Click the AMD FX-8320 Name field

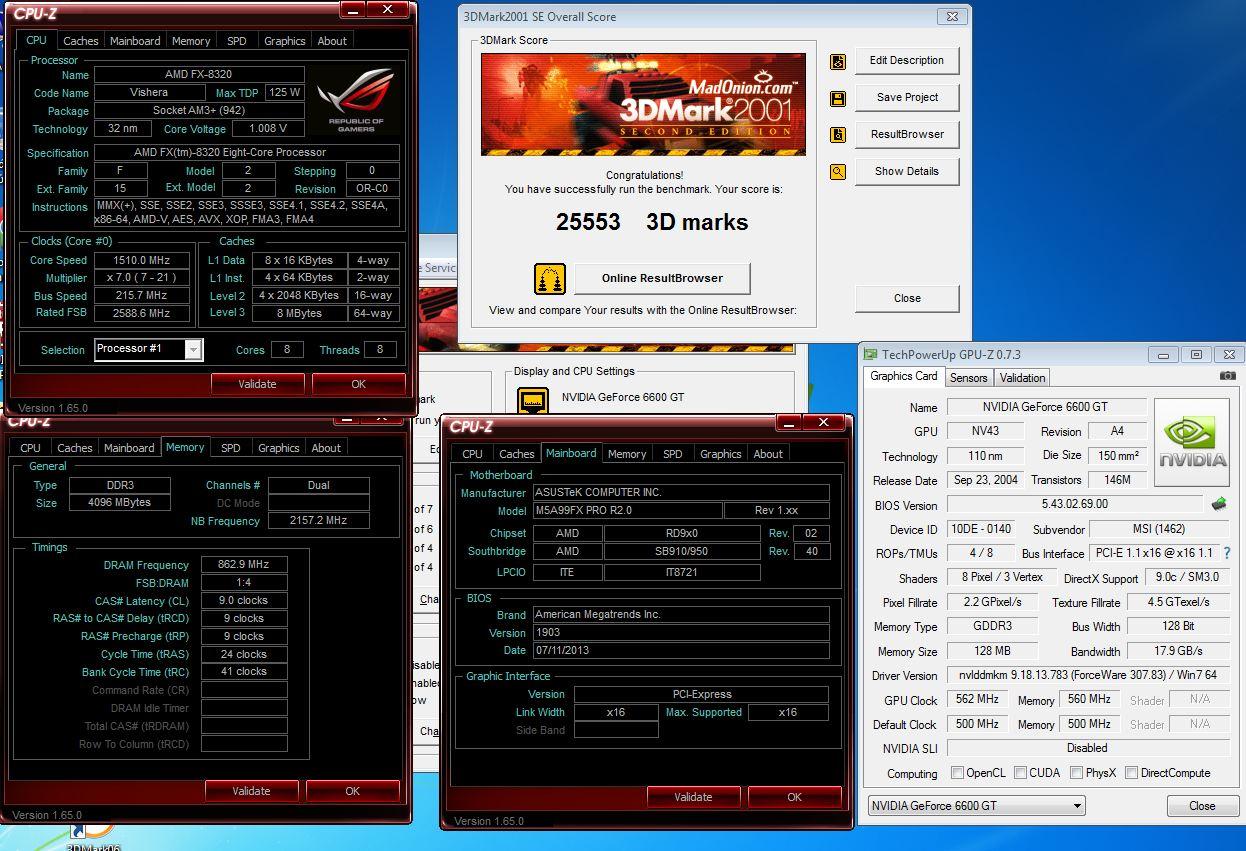[x=197, y=75]
